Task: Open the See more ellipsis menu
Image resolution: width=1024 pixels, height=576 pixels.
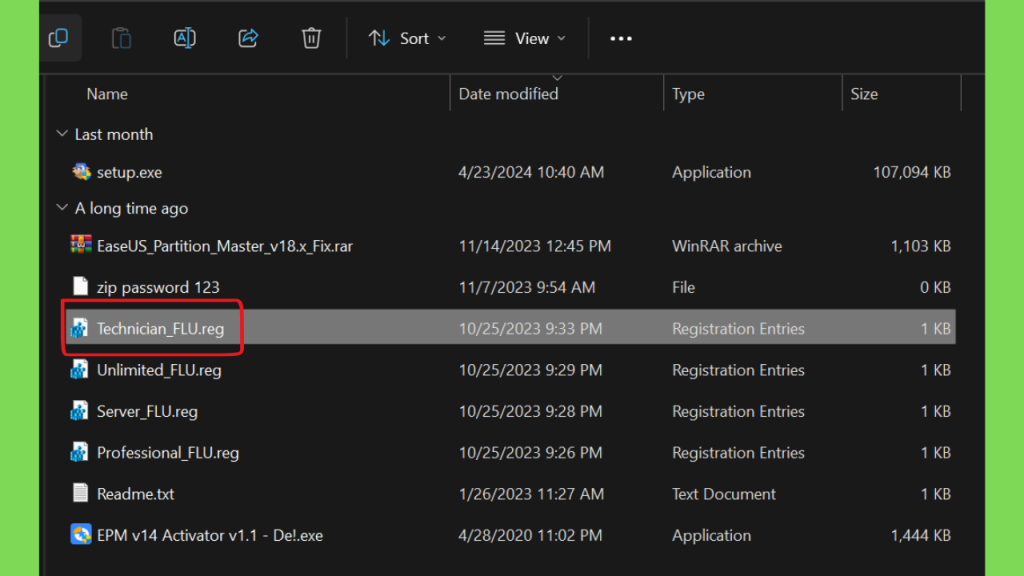Action: pyautogui.click(x=621, y=39)
